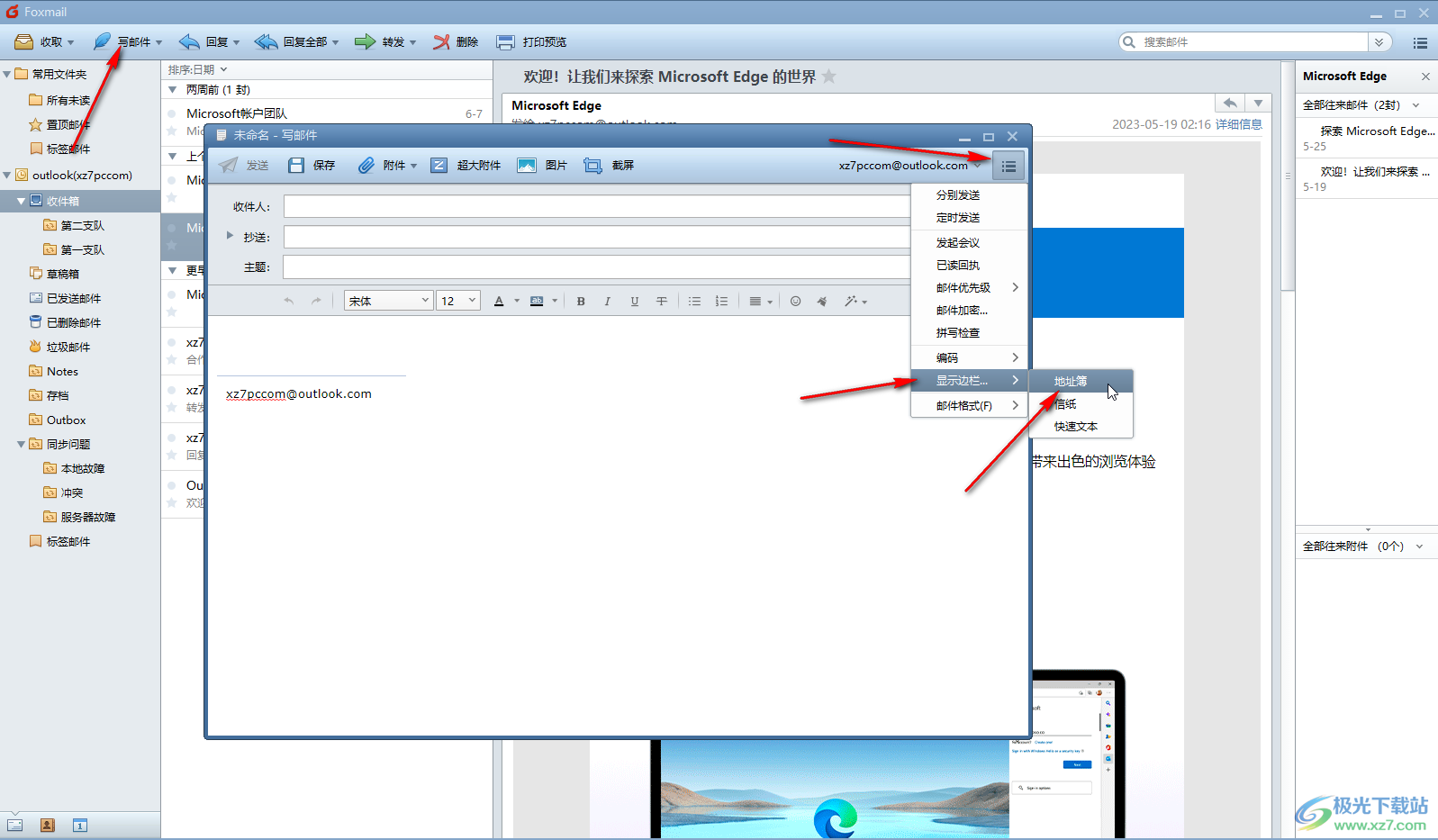Click the 超大附件 large attachment icon
Viewport: 1438px width, 840px height.
[x=439, y=166]
